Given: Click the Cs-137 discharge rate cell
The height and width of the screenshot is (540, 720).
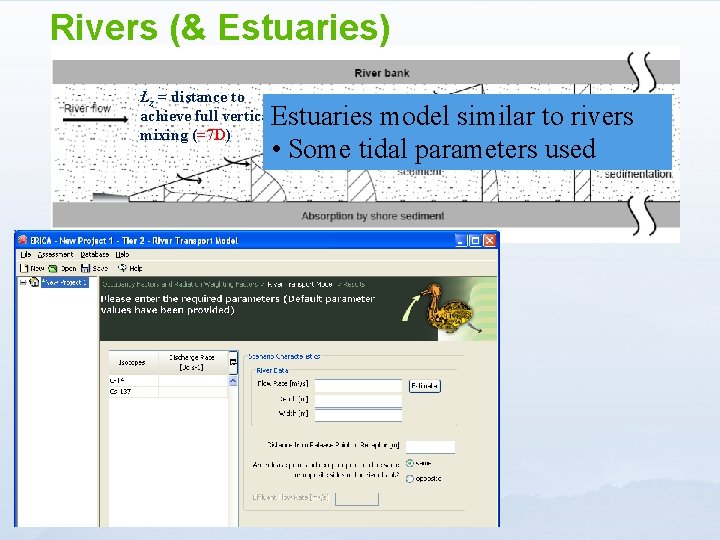Looking at the screenshot, I should click(x=193, y=392).
